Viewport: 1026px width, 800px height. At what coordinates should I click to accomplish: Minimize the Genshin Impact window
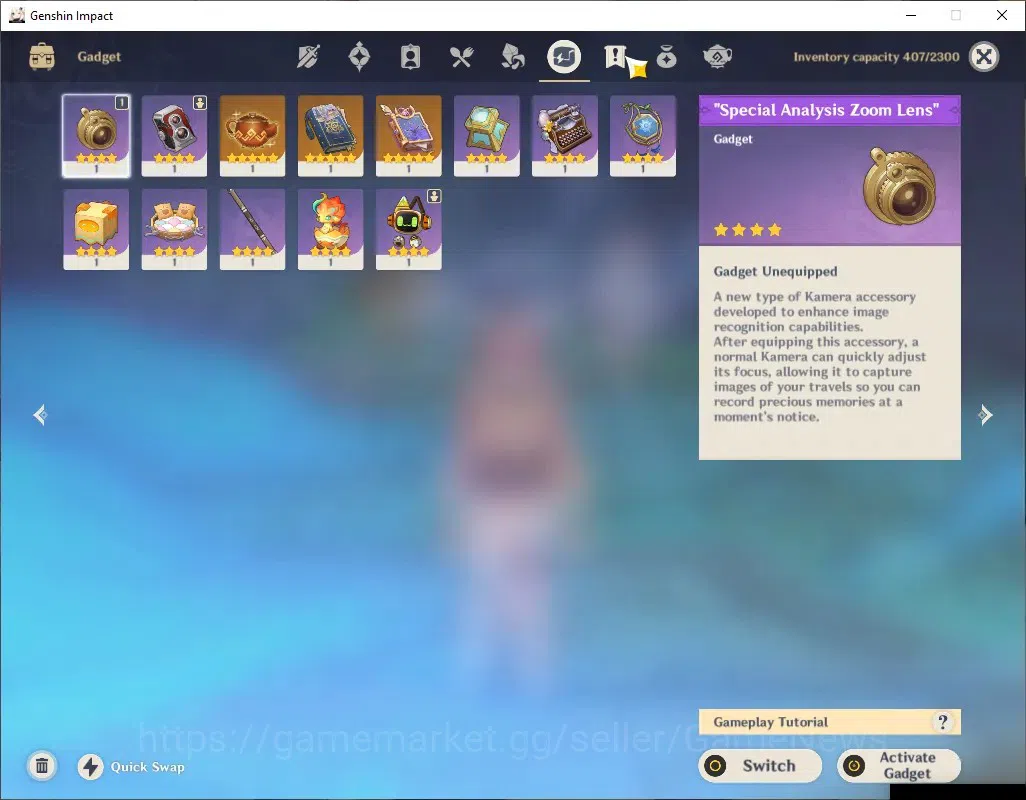point(911,15)
